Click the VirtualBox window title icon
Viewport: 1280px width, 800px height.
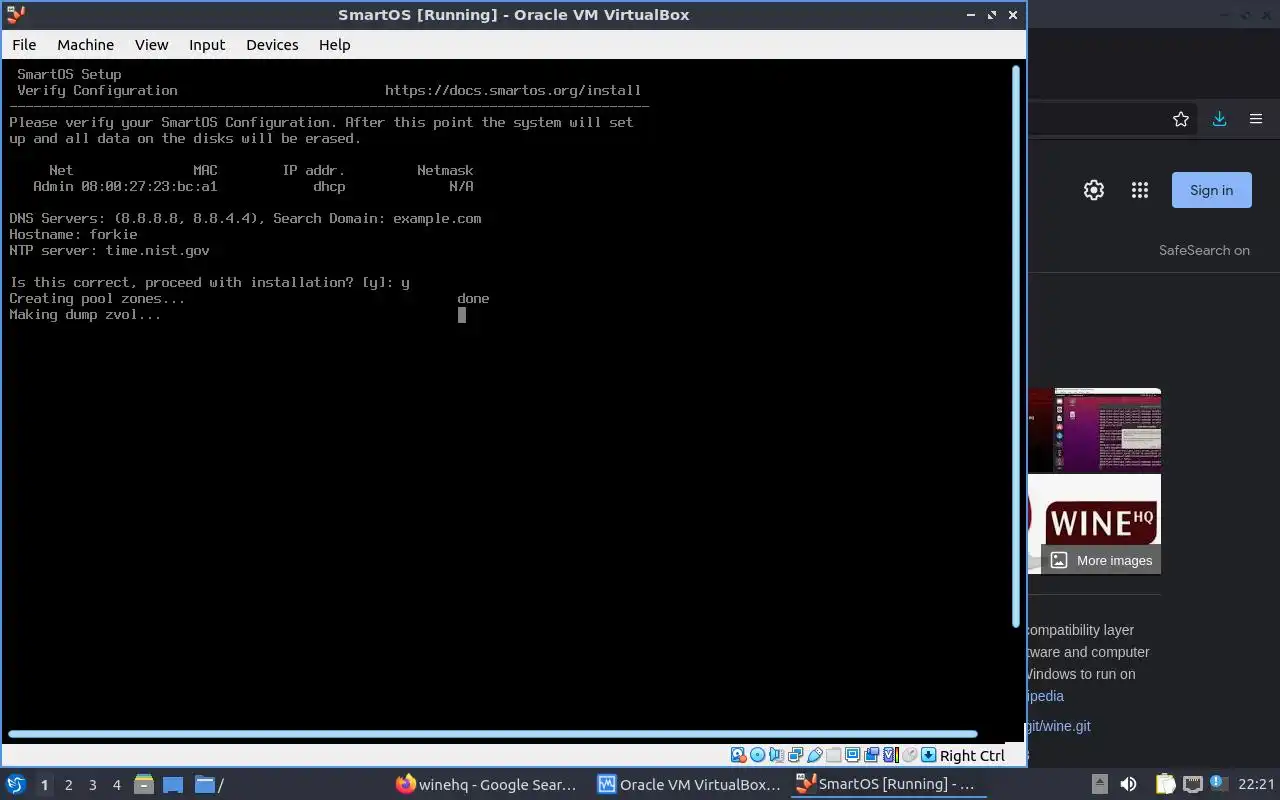point(15,14)
